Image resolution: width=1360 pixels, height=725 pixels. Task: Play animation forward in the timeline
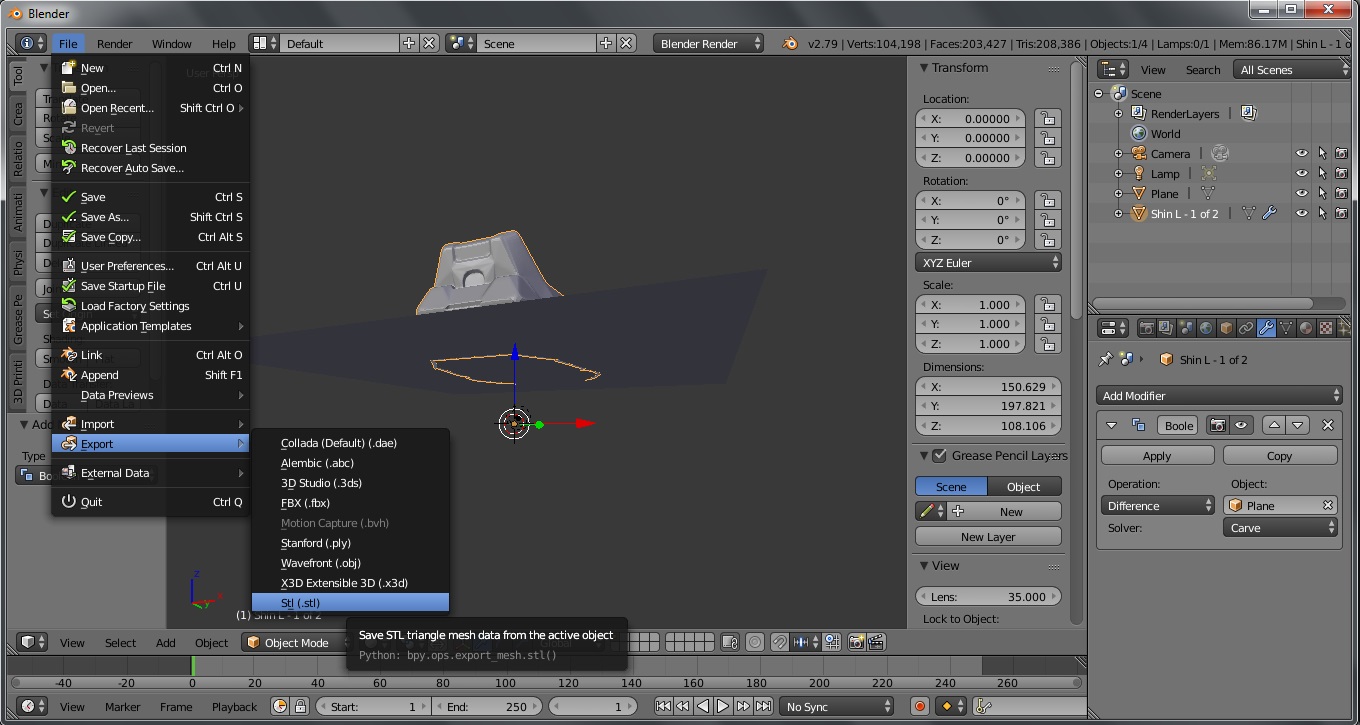pyautogui.click(x=723, y=706)
